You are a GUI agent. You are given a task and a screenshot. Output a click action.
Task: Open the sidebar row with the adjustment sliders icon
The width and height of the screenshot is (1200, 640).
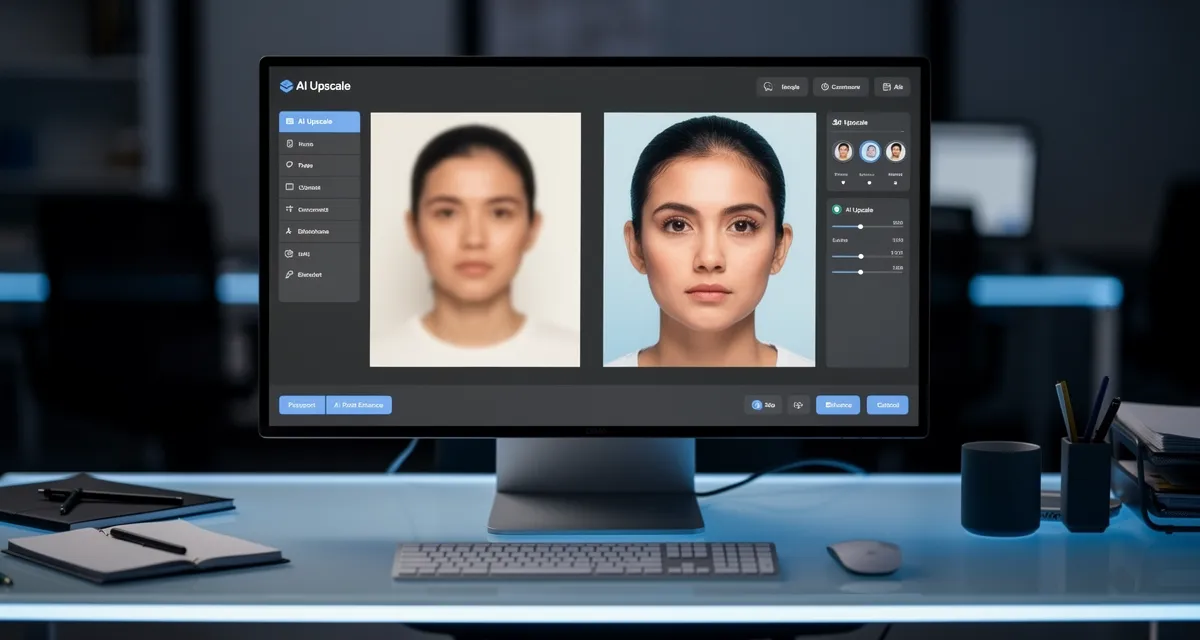[319, 210]
